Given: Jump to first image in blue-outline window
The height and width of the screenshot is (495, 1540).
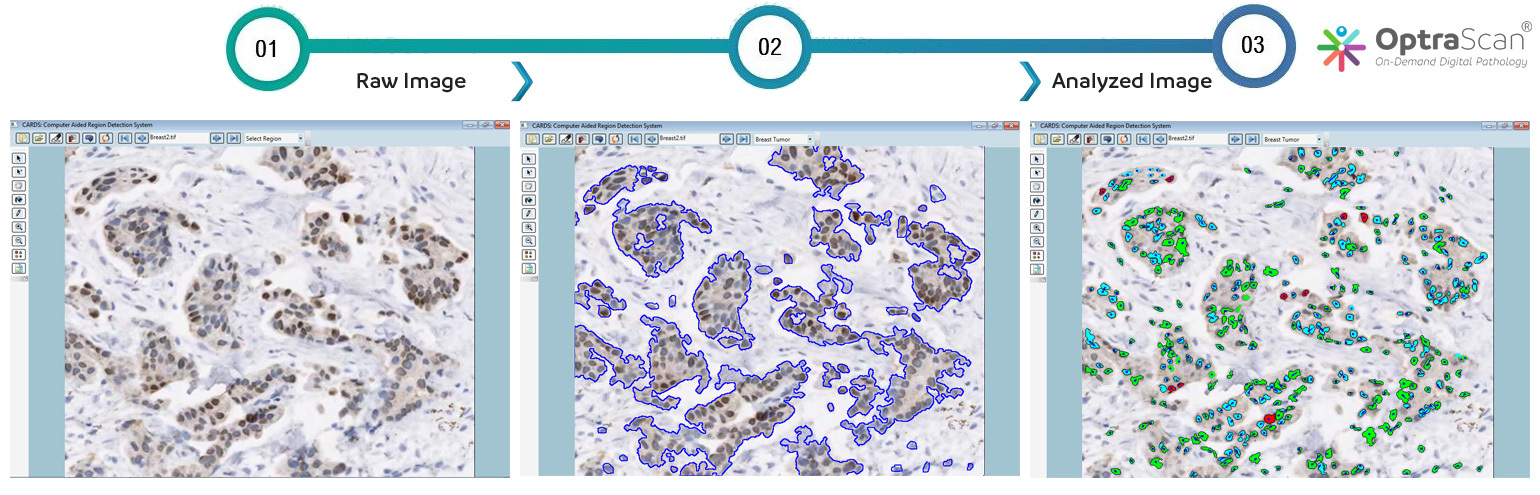Looking at the screenshot, I should coord(635,139).
